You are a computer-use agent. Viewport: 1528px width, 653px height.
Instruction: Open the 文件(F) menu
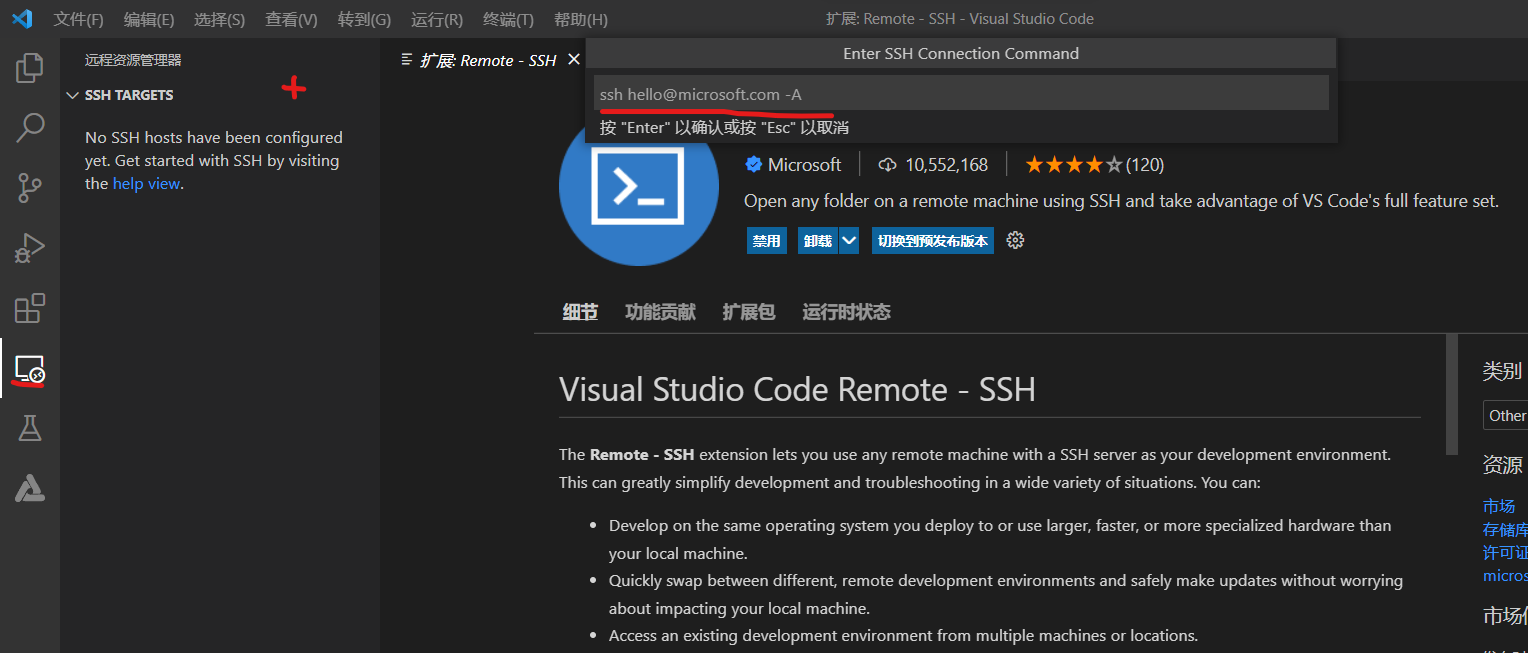point(78,19)
